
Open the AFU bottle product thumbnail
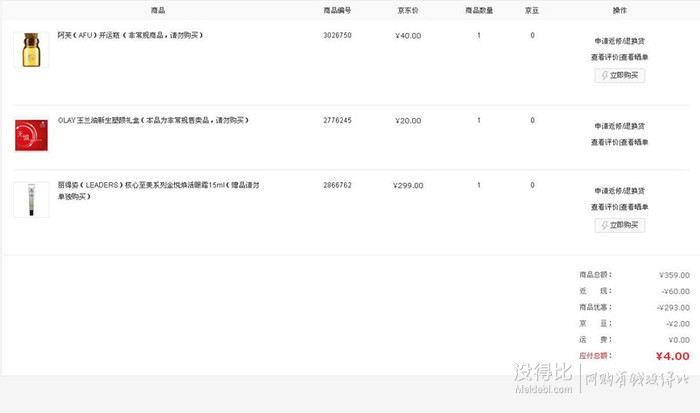31,50
